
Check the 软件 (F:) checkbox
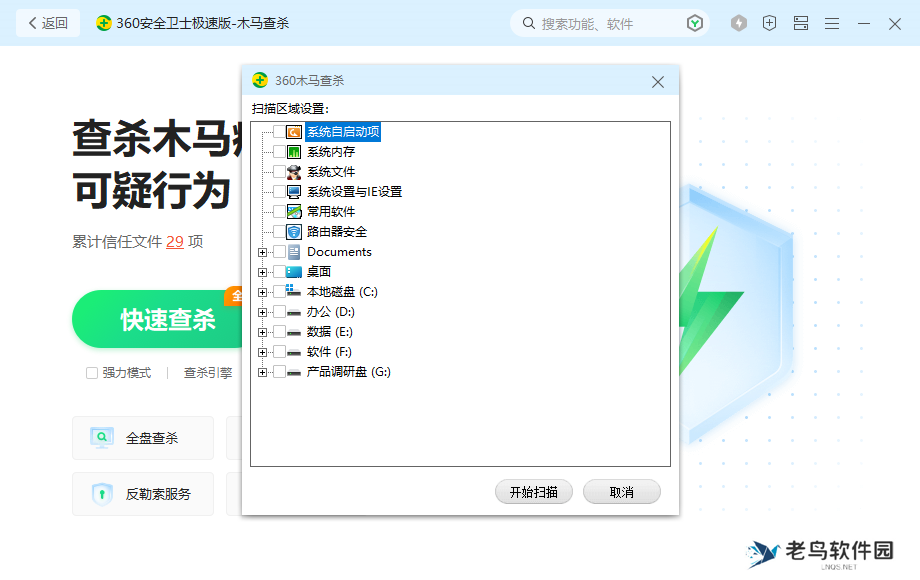[x=279, y=351]
